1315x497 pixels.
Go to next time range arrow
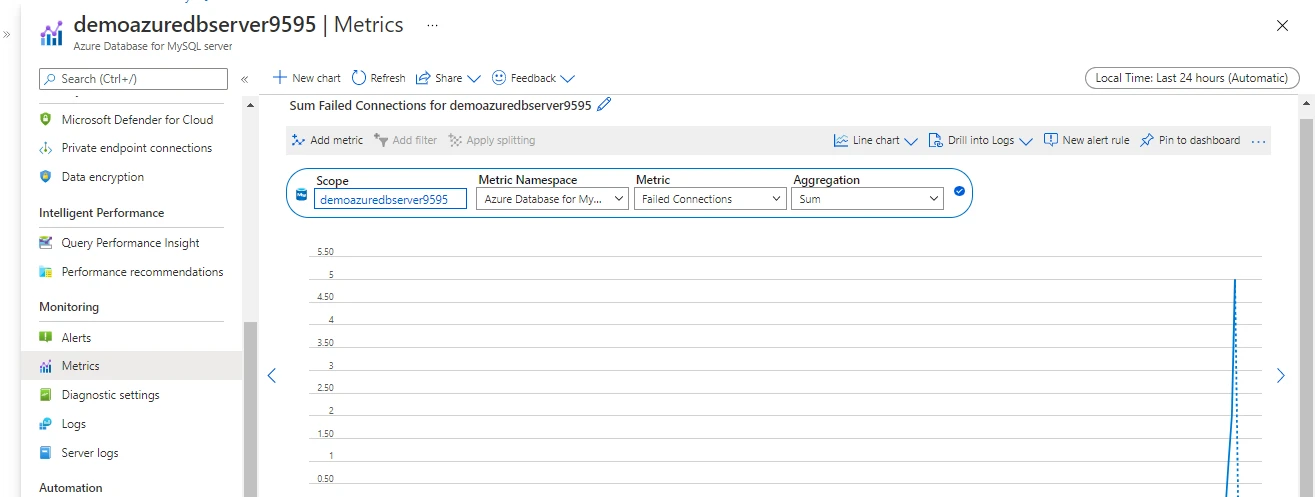1281,376
